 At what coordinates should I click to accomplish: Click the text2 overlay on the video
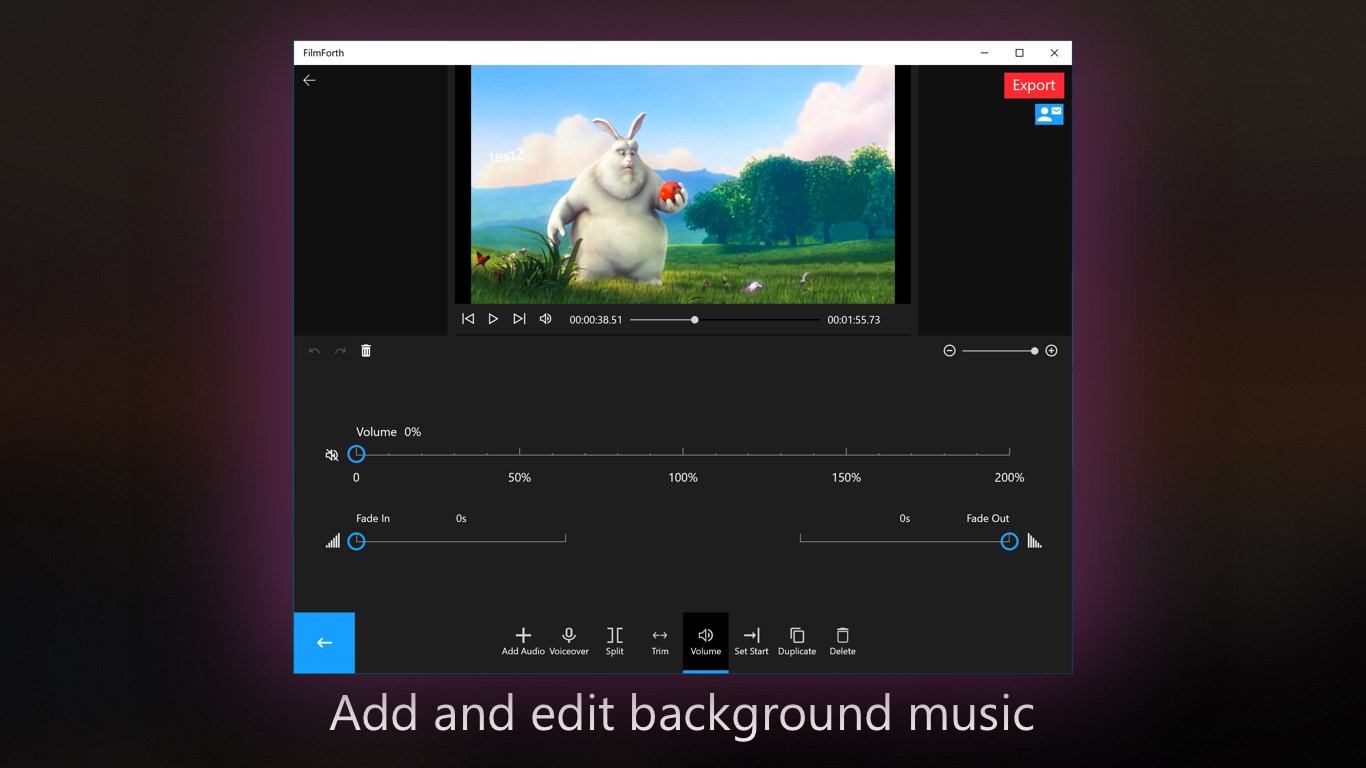(x=506, y=156)
